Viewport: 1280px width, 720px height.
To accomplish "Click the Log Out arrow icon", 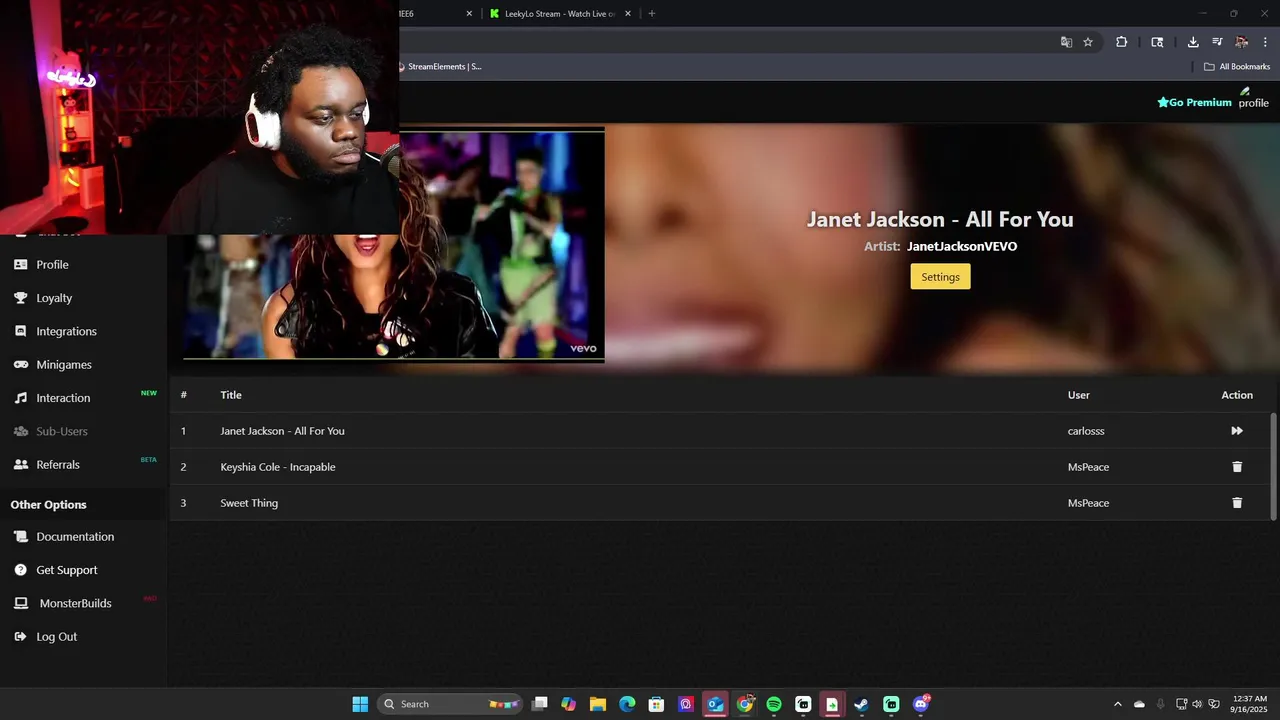I will [x=20, y=637].
